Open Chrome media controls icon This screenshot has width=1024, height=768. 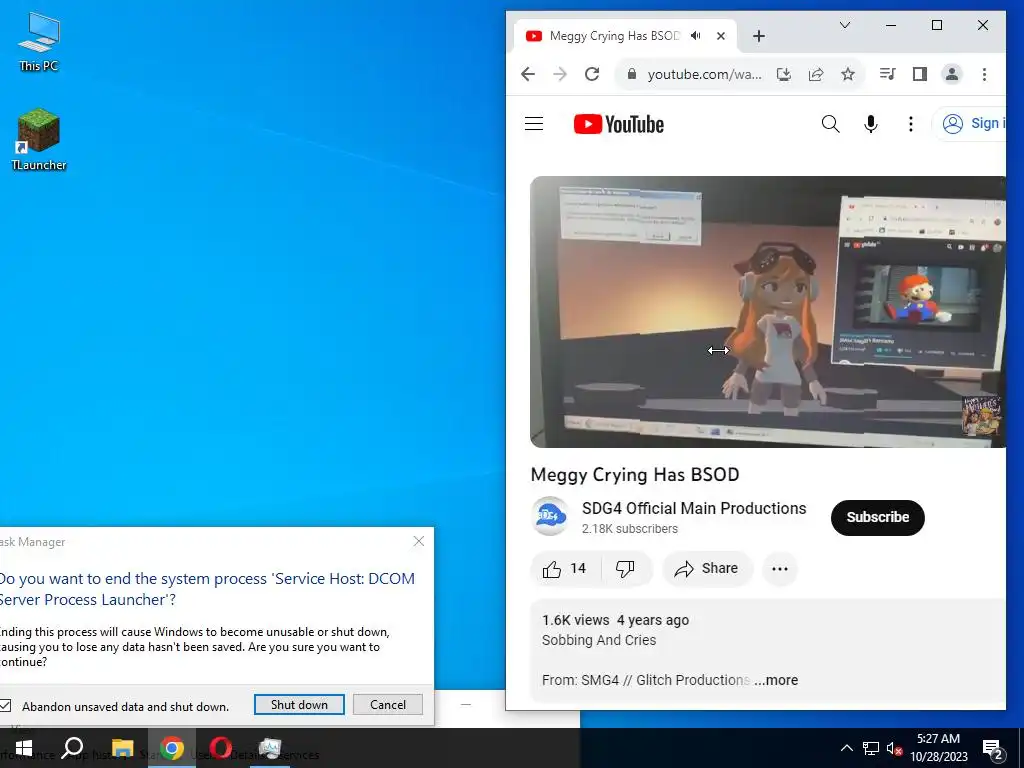(888, 74)
